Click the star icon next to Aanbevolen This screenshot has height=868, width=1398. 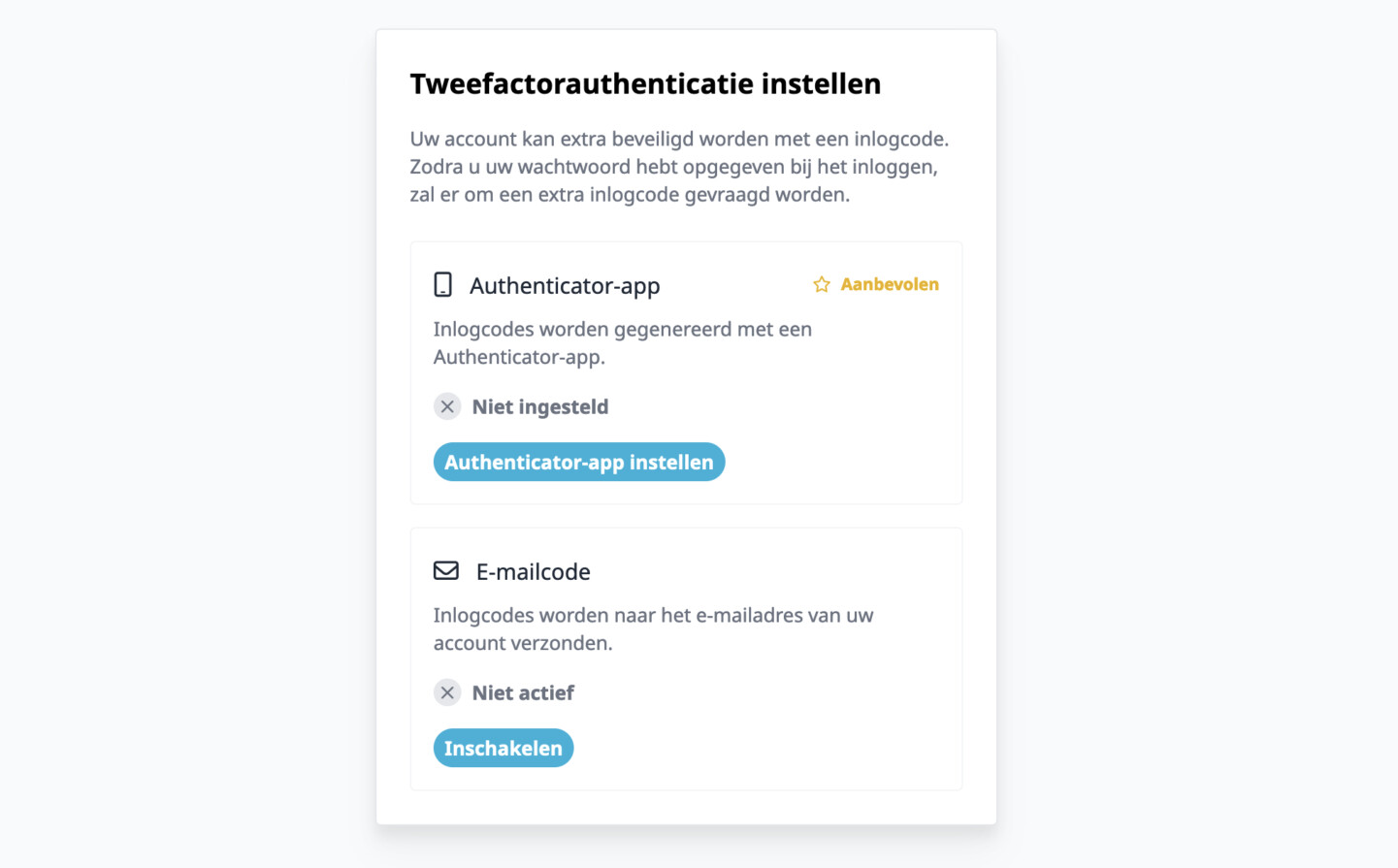pyautogui.click(x=822, y=284)
